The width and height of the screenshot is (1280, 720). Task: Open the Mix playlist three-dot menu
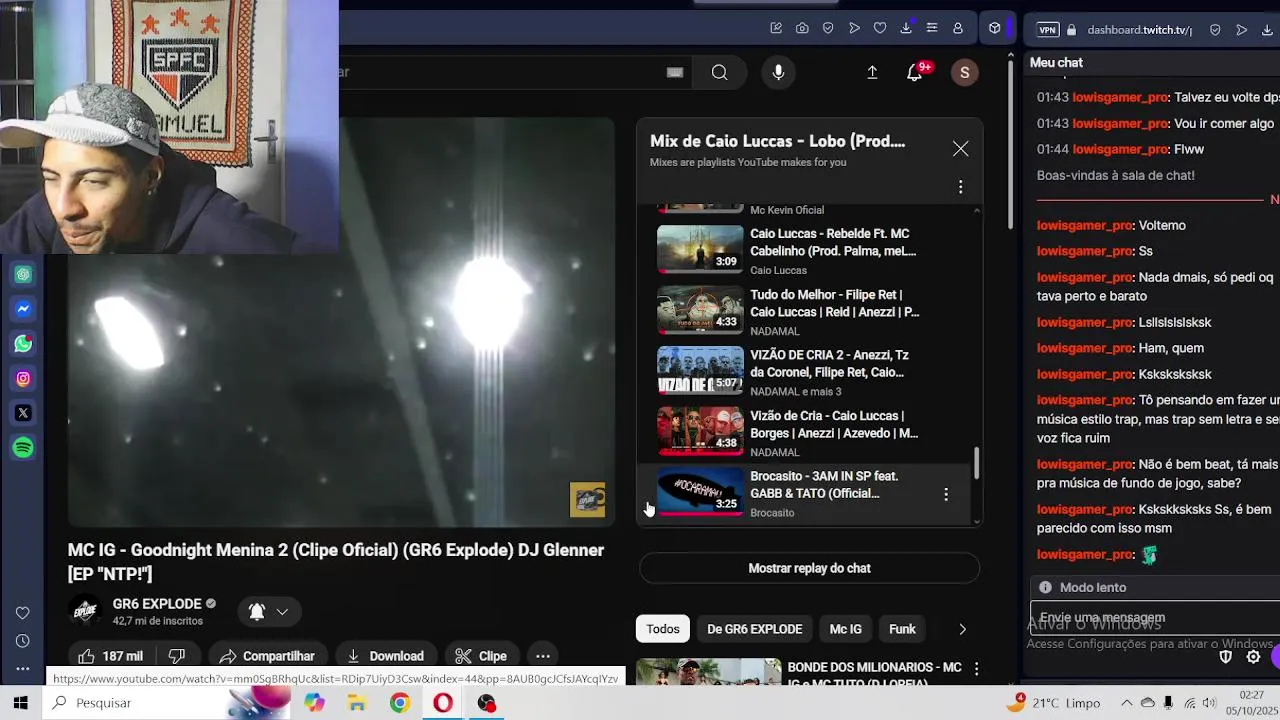pos(960,187)
